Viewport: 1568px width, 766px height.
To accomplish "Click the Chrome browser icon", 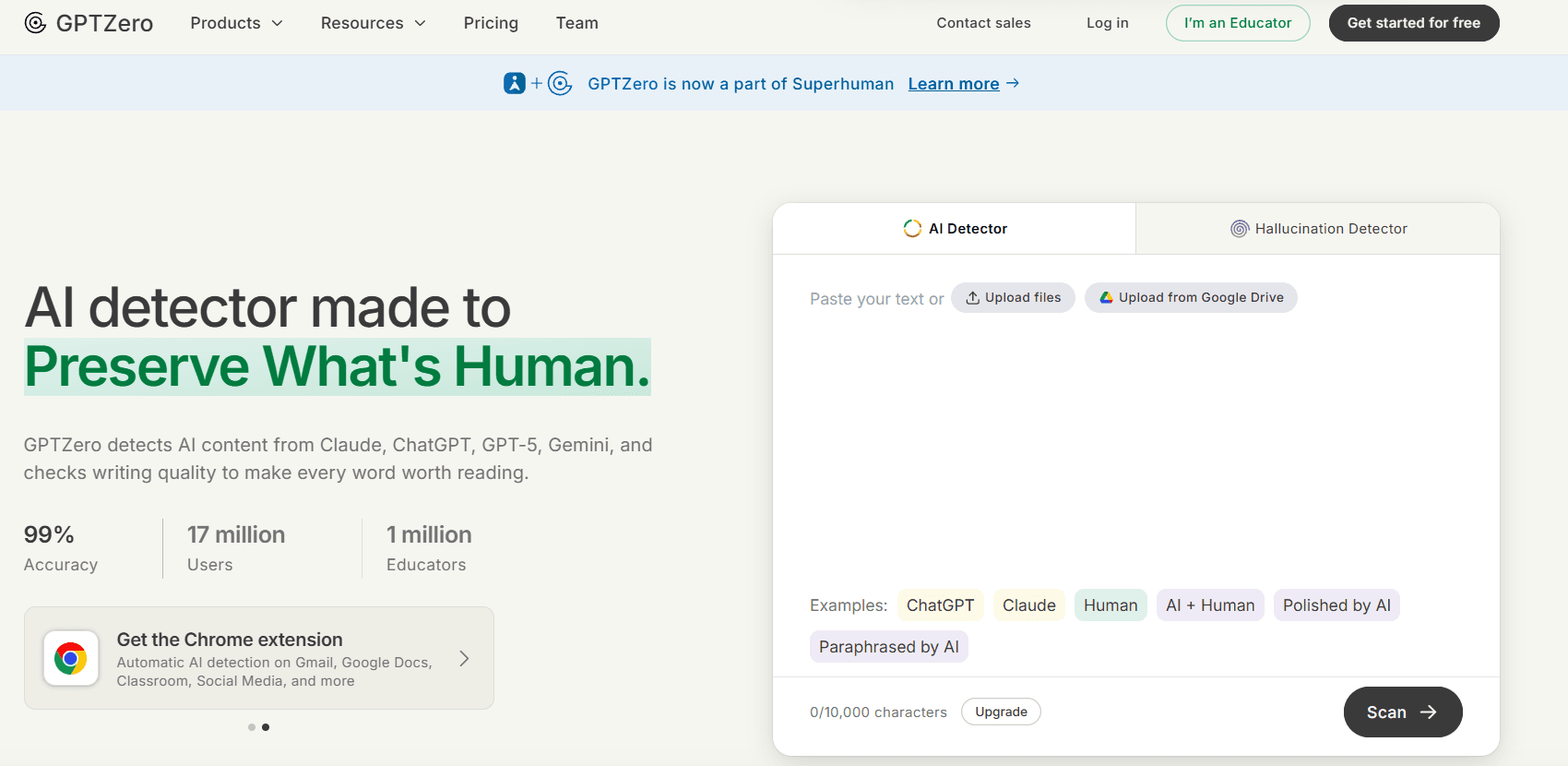I will [71, 658].
